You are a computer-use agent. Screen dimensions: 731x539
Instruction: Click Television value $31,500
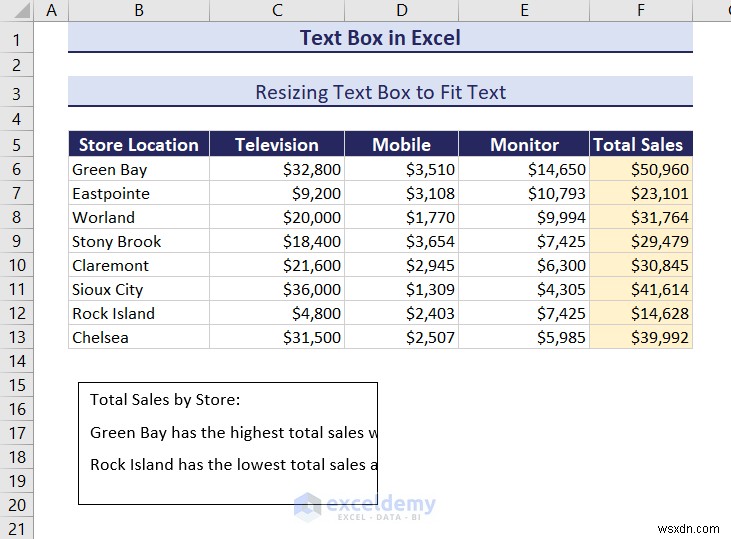coord(277,337)
